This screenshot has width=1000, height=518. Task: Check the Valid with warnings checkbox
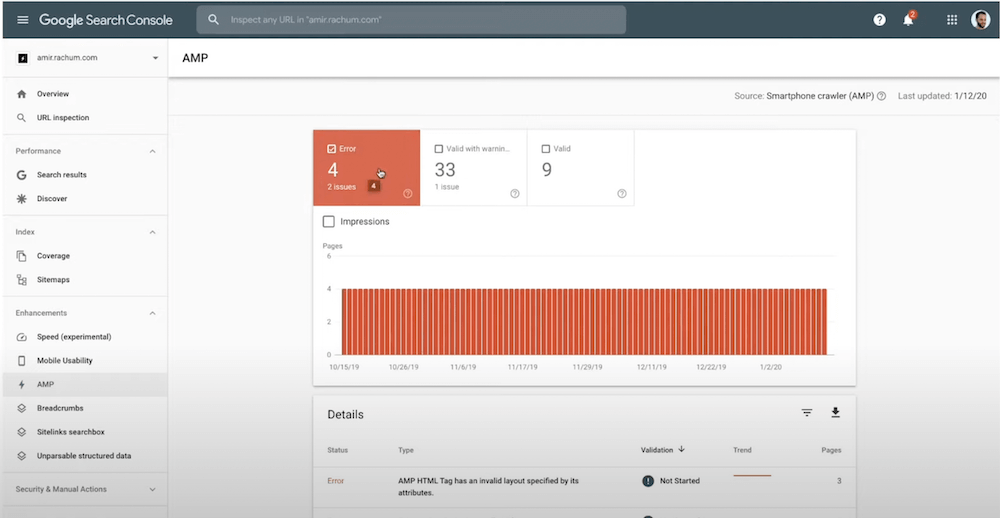coord(439,149)
